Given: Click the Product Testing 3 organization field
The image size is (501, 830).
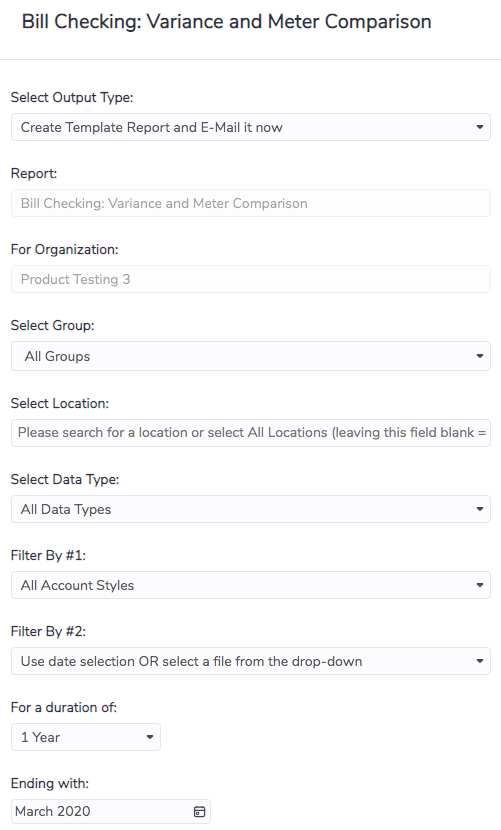Looking at the screenshot, I should (x=250, y=279).
